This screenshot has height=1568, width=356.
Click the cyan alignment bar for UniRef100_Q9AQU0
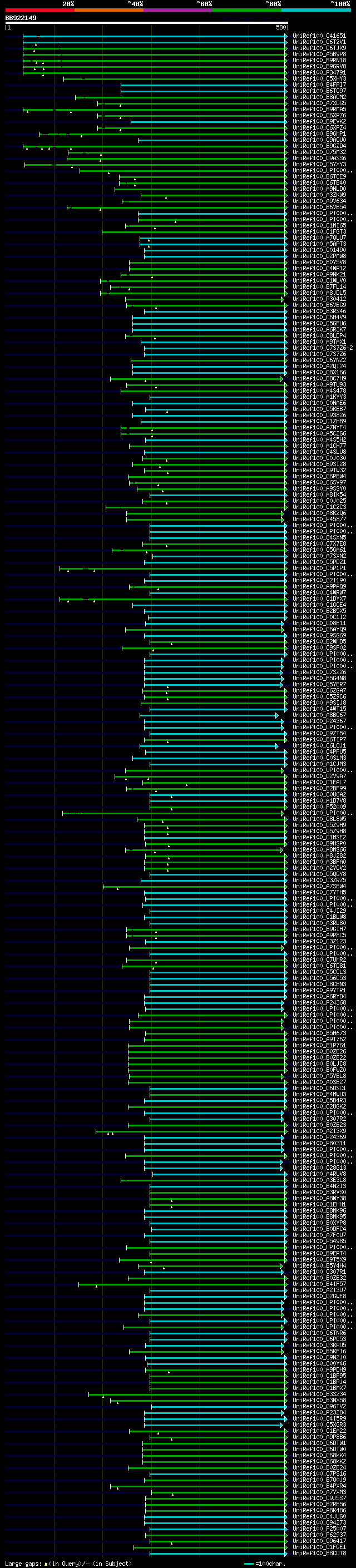(x=213, y=140)
